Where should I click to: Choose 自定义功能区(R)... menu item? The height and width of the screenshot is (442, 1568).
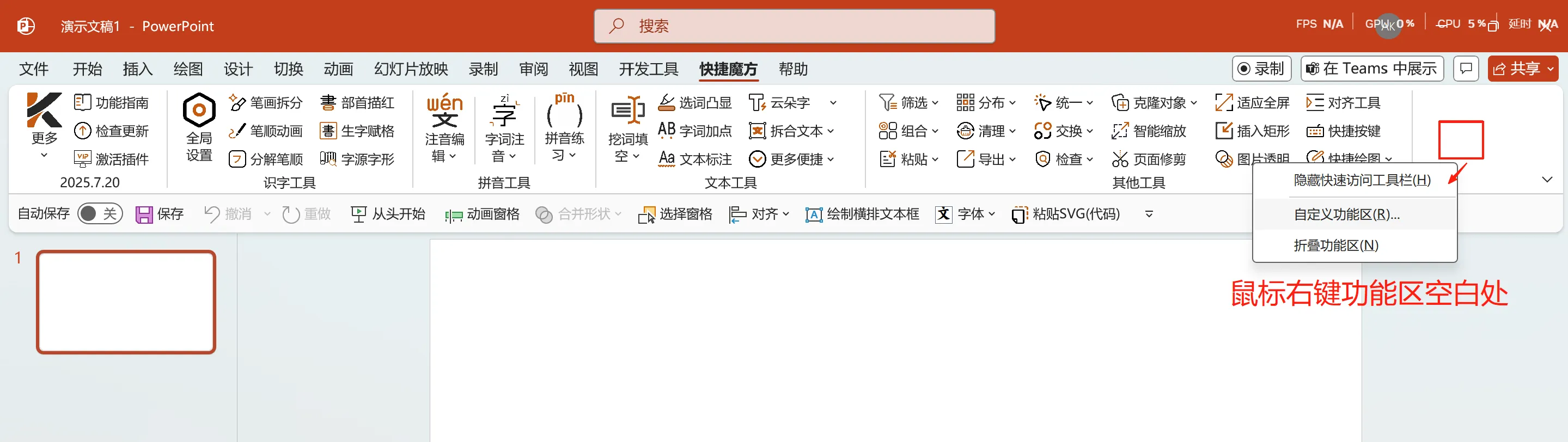coord(1355,214)
